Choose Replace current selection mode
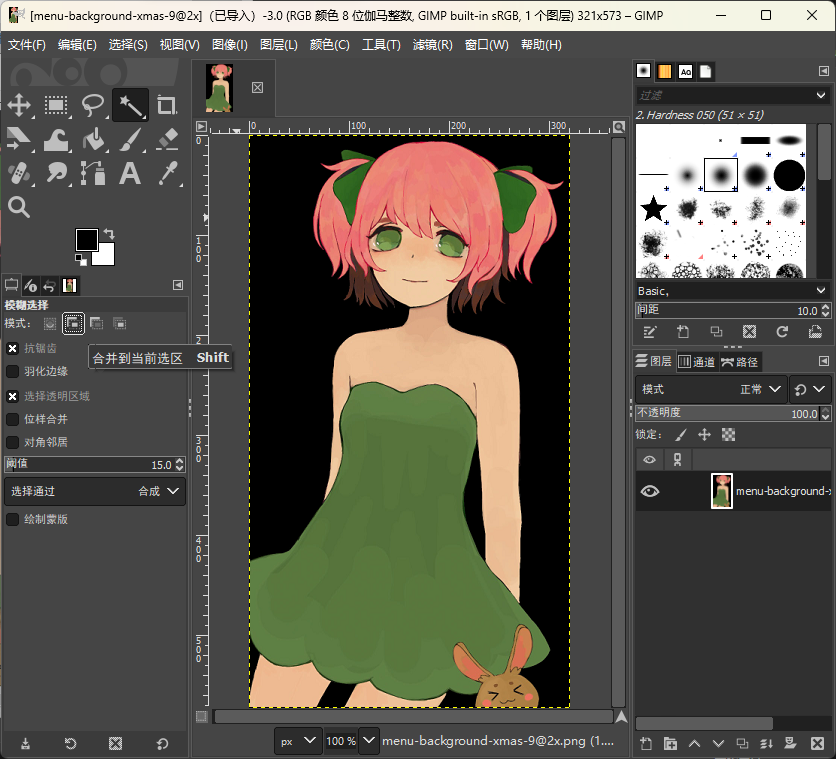 [50, 324]
